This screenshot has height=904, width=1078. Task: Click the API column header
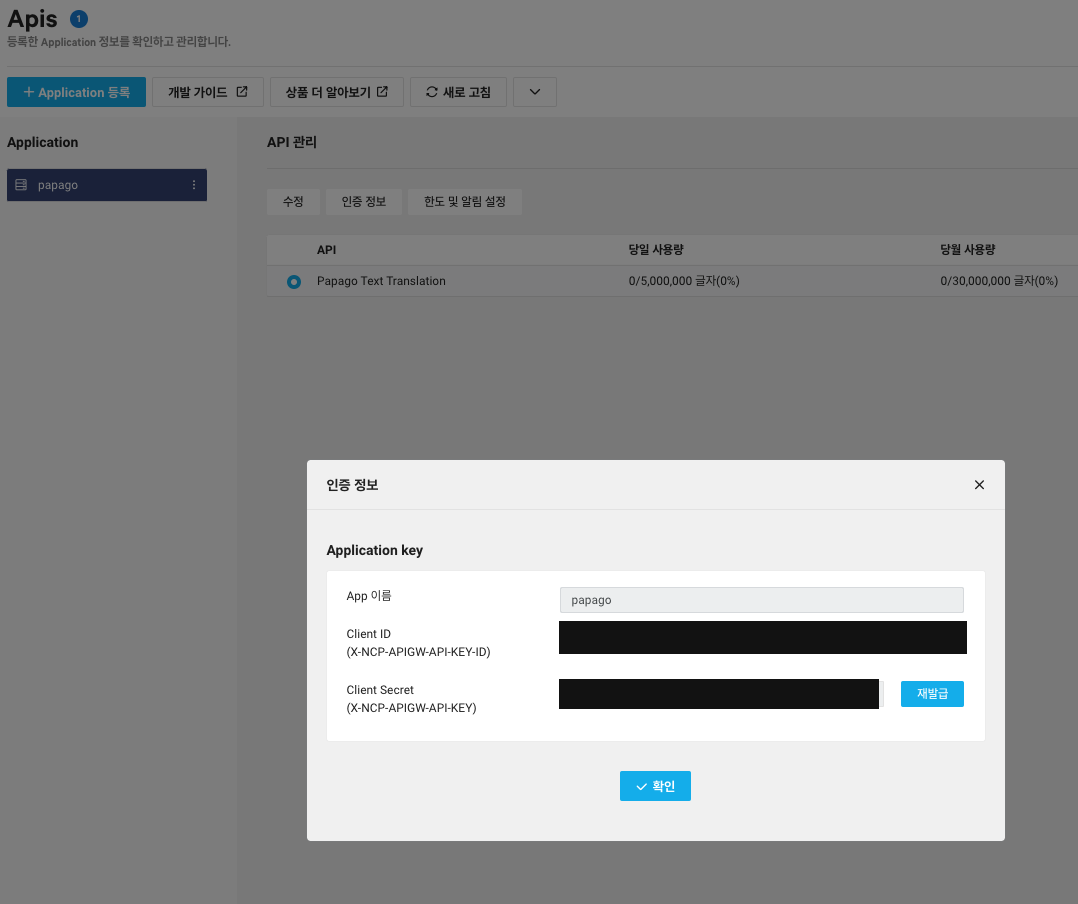327,250
